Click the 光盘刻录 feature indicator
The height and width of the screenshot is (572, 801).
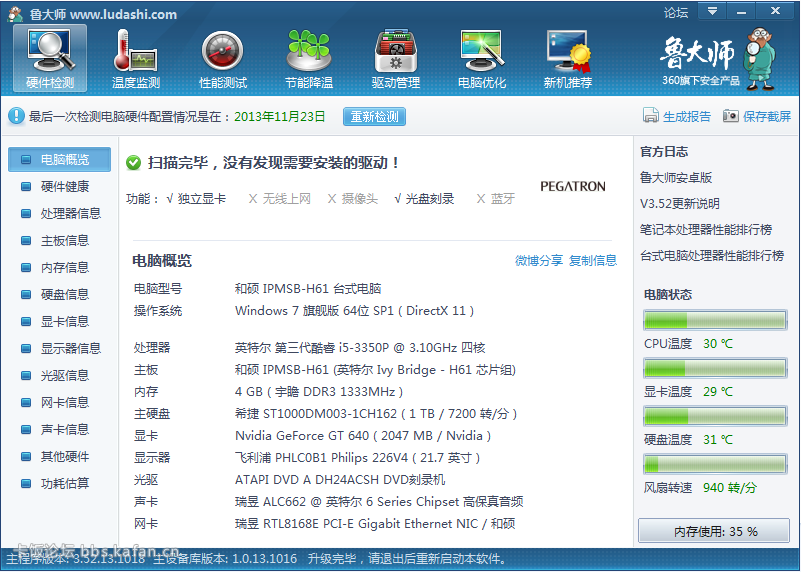(x=424, y=199)
